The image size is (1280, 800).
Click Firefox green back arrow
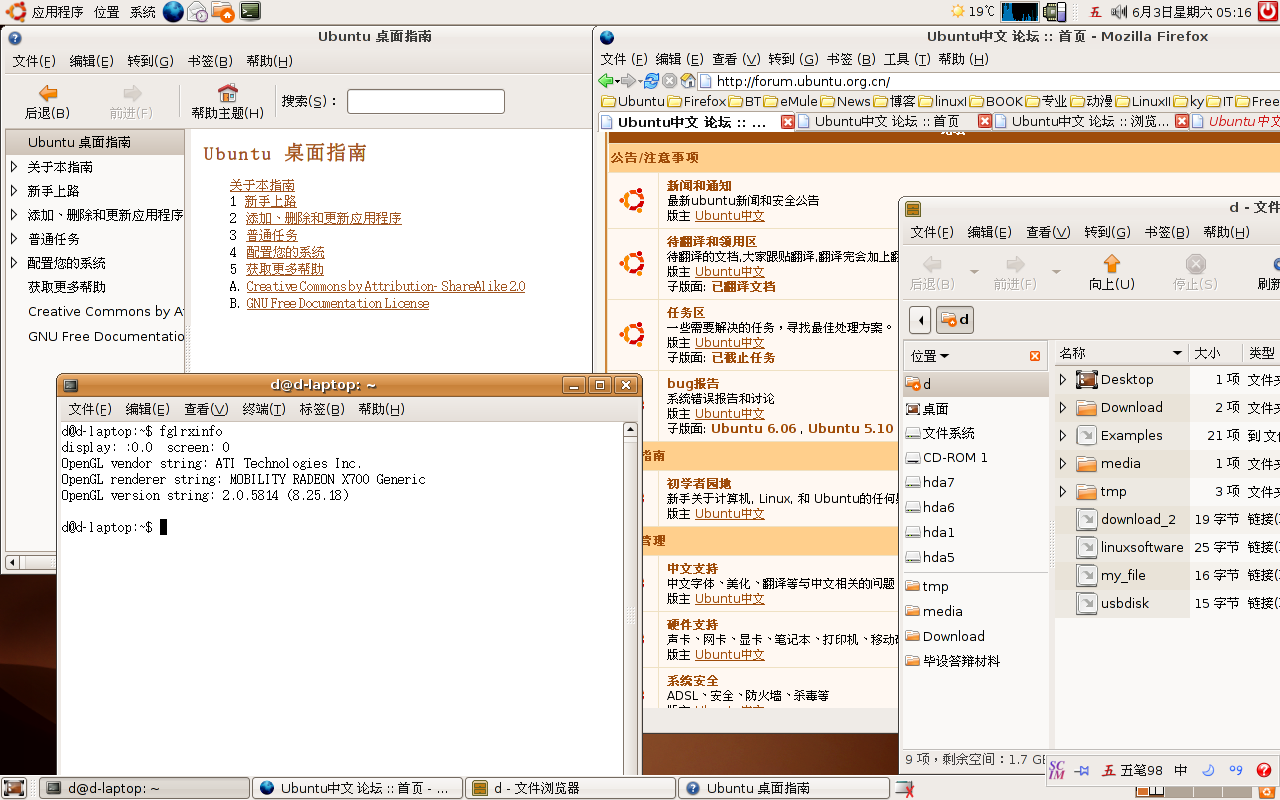tap(606, 81)
